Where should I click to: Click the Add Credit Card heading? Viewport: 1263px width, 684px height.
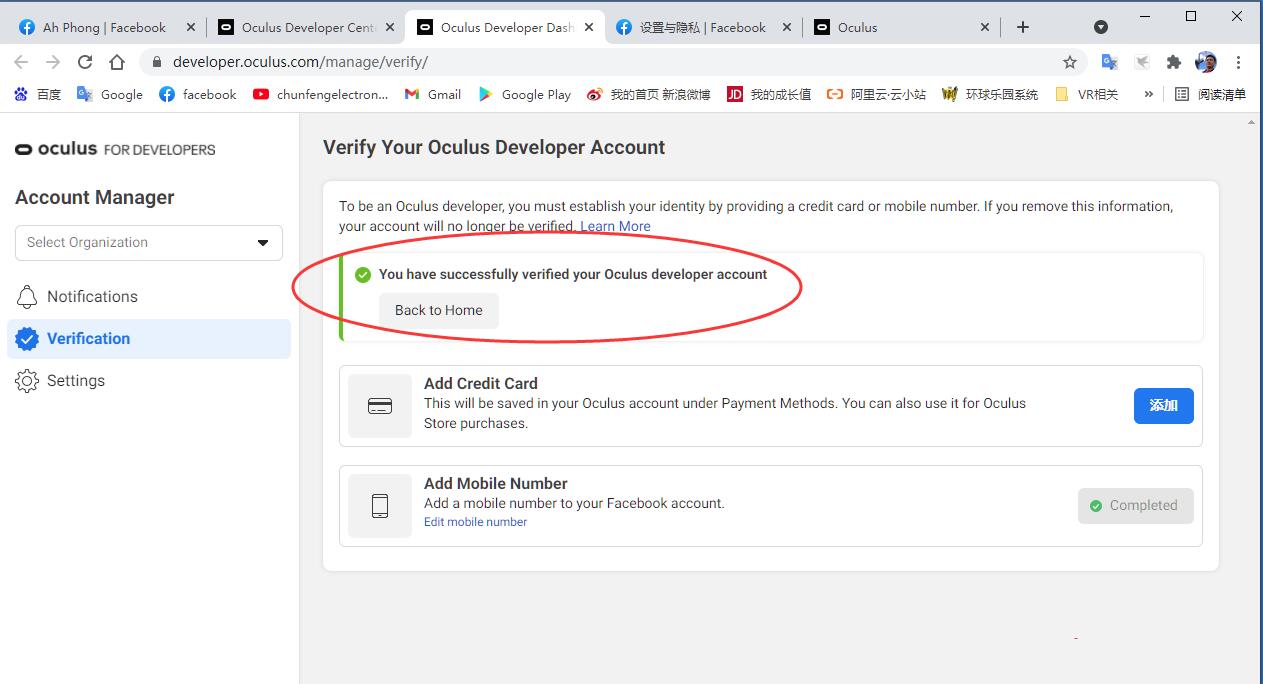(480, 383)
